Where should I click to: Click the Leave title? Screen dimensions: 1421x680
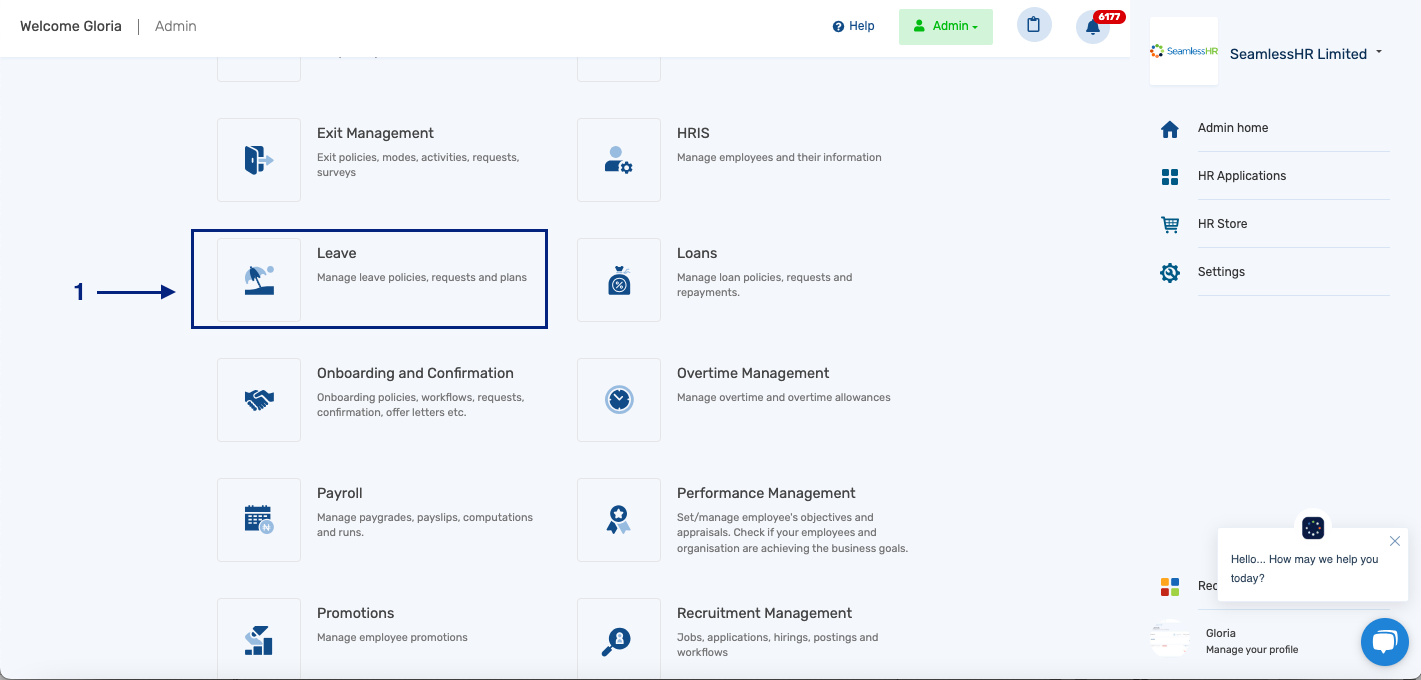[336, 253]
